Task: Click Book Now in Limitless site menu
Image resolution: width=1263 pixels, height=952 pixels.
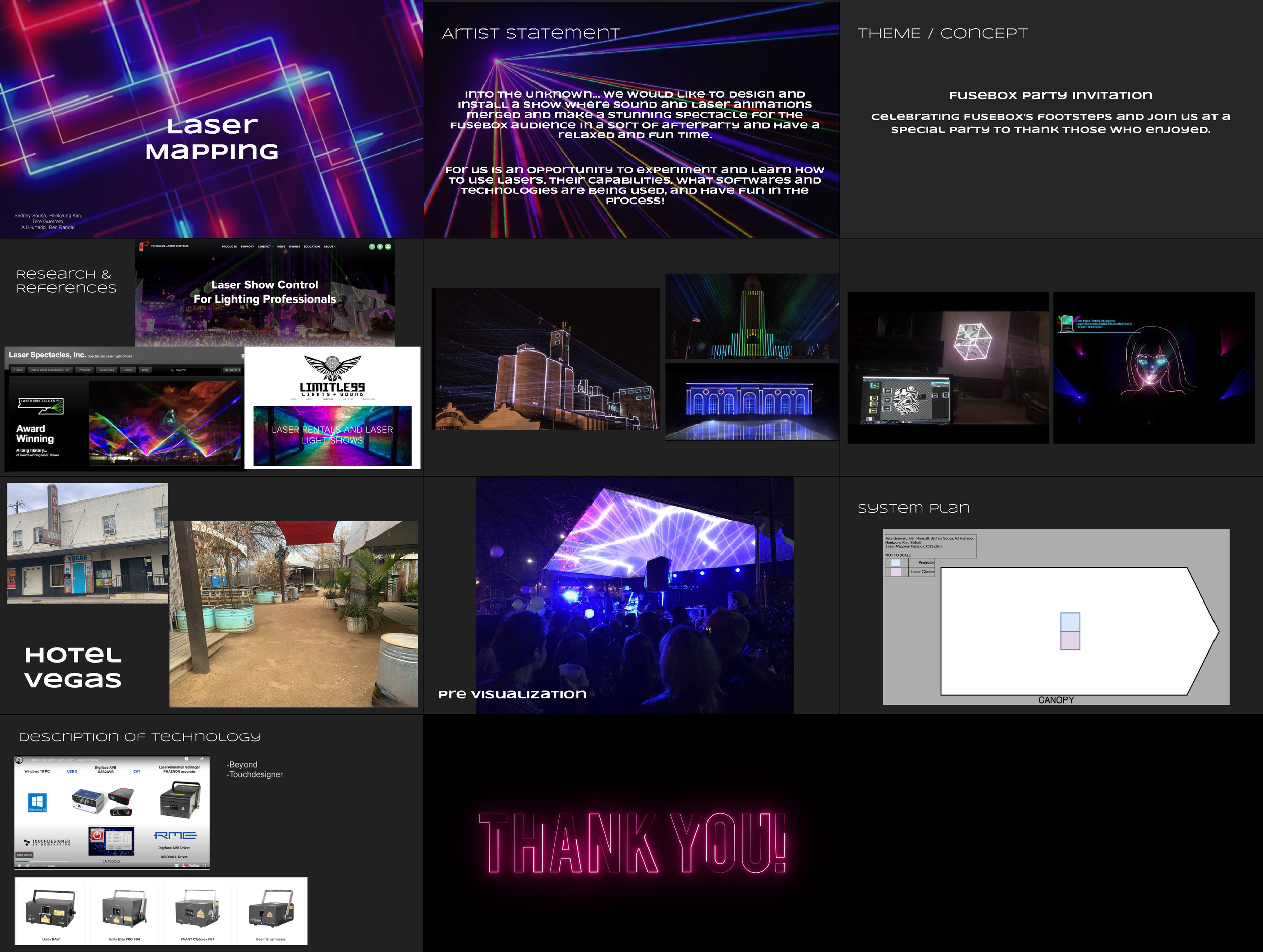Action: tap(369, 399)
